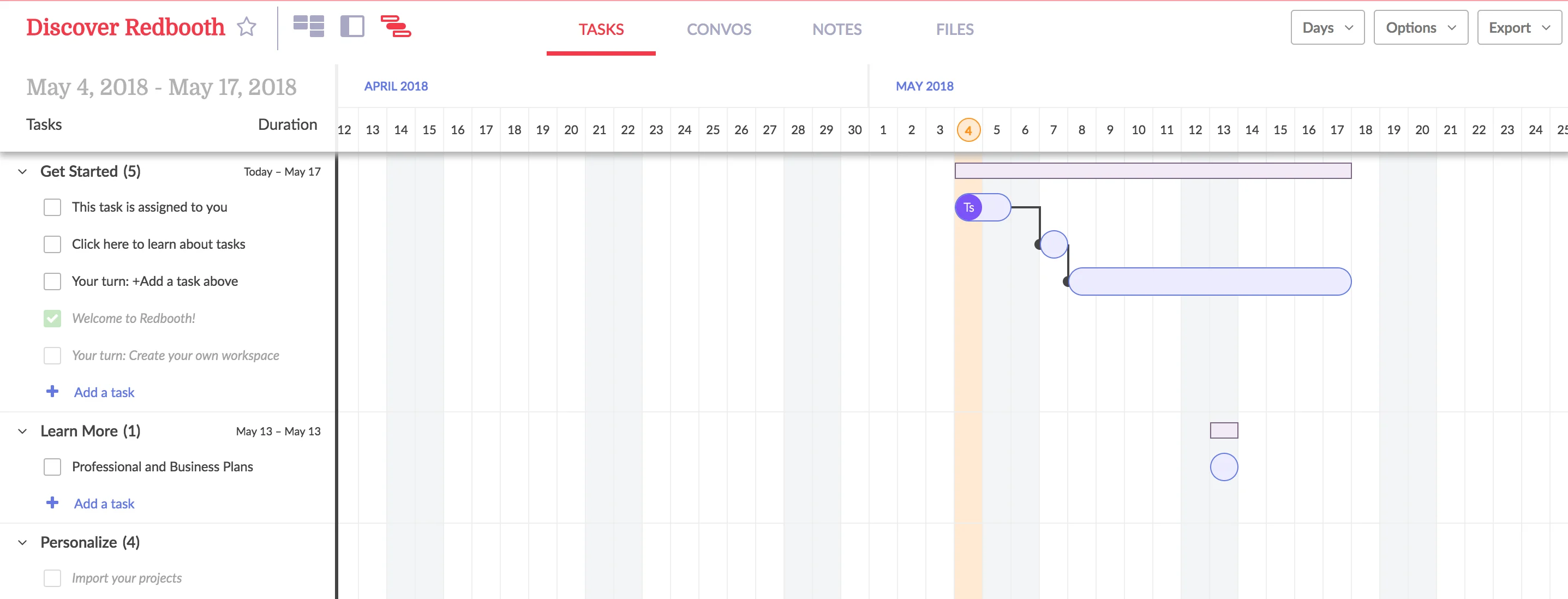Screen dimensions: 1568x599
Task: Select the round Gantt marker on May 7
Action: pos(1054,244)
